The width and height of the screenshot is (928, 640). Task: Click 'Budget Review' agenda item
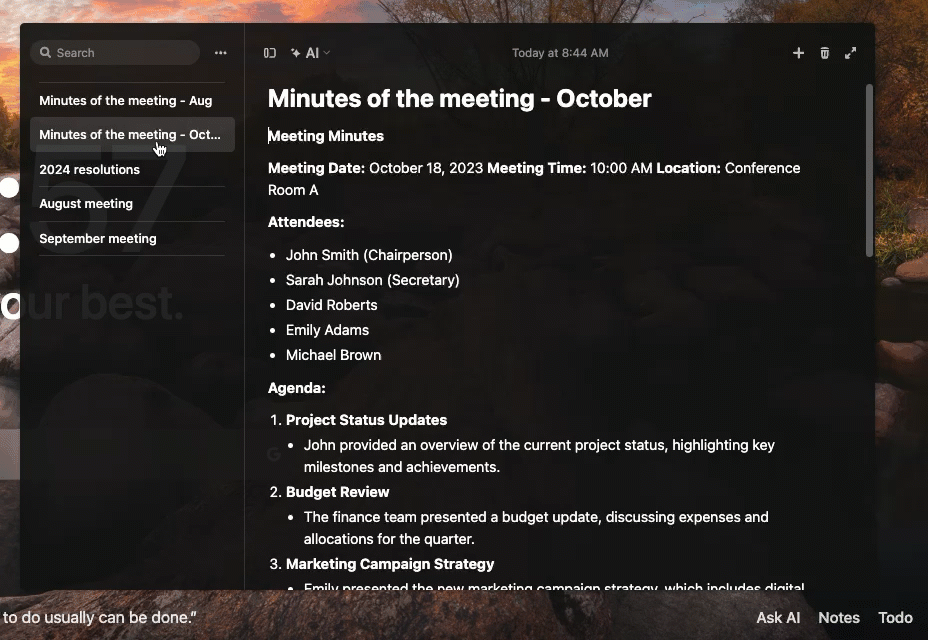[337, 492]
